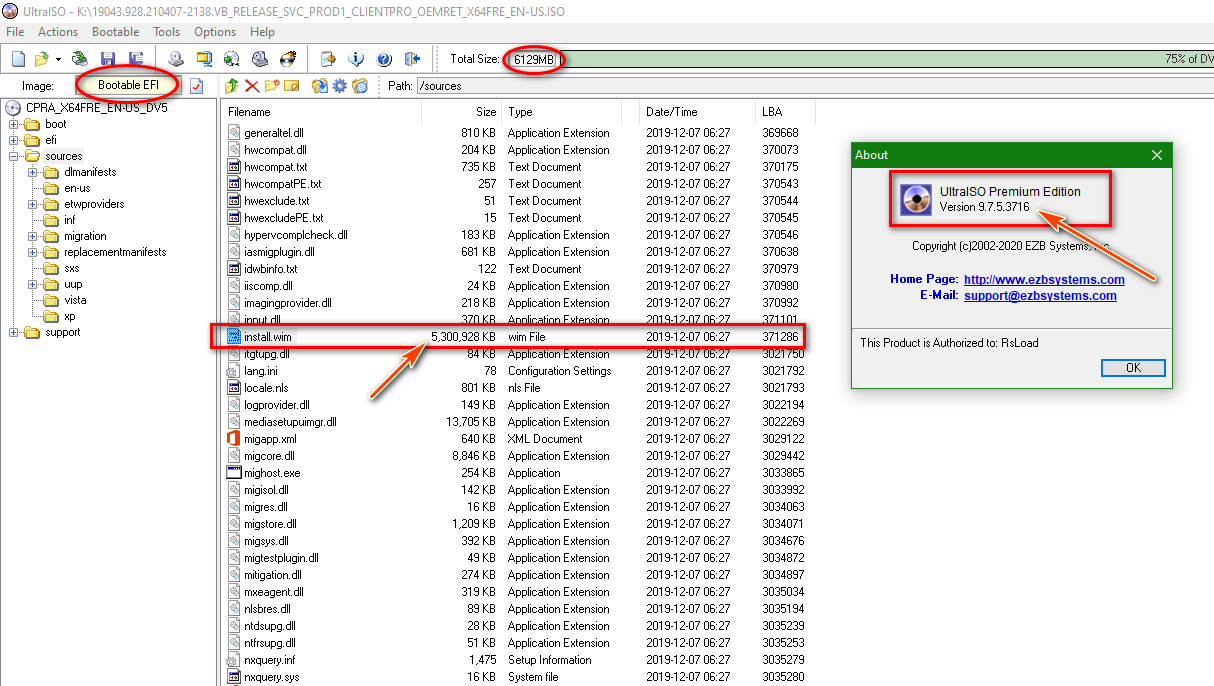Expand the replacementmanifests subfolder
The image size is (1214, 686).
[x=33, y=252]
